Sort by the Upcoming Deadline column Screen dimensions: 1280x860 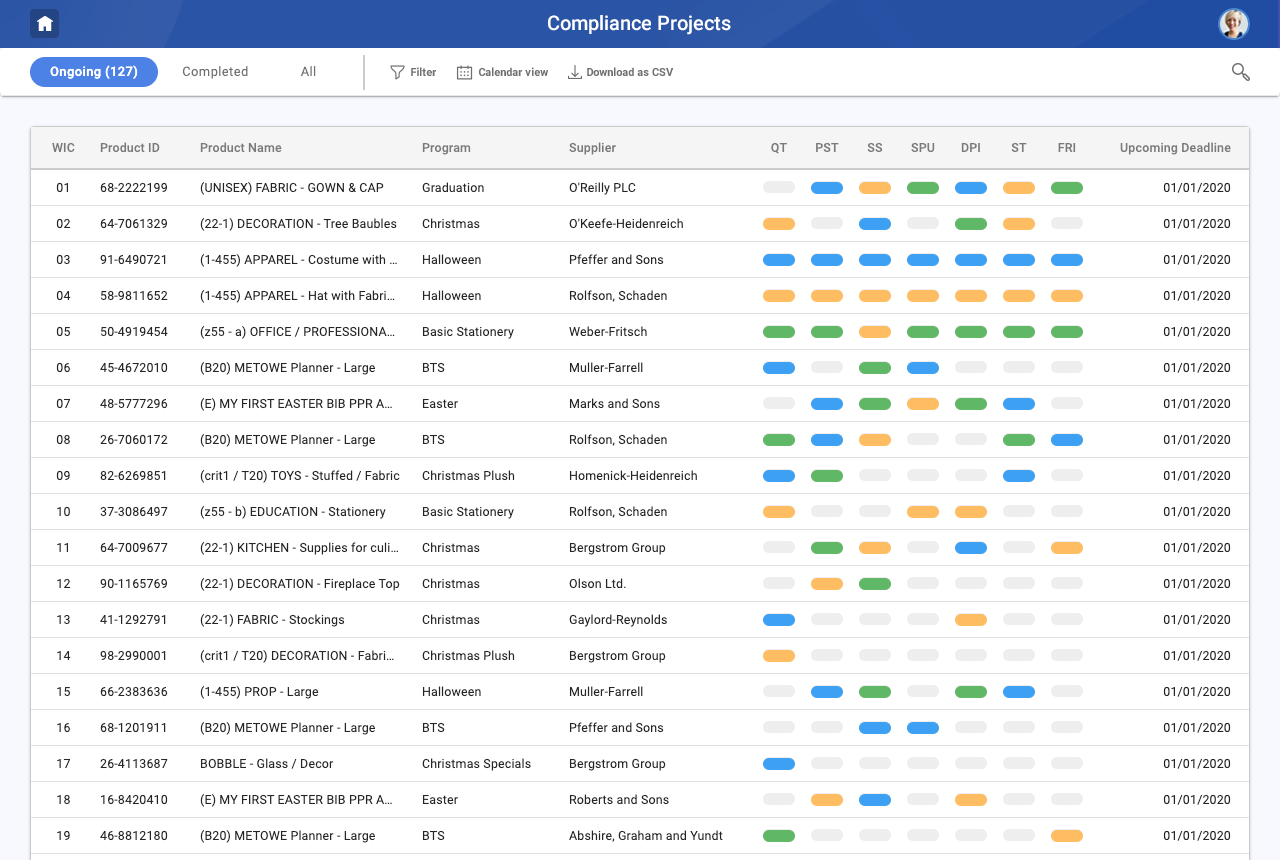(x=1174, y=148)
